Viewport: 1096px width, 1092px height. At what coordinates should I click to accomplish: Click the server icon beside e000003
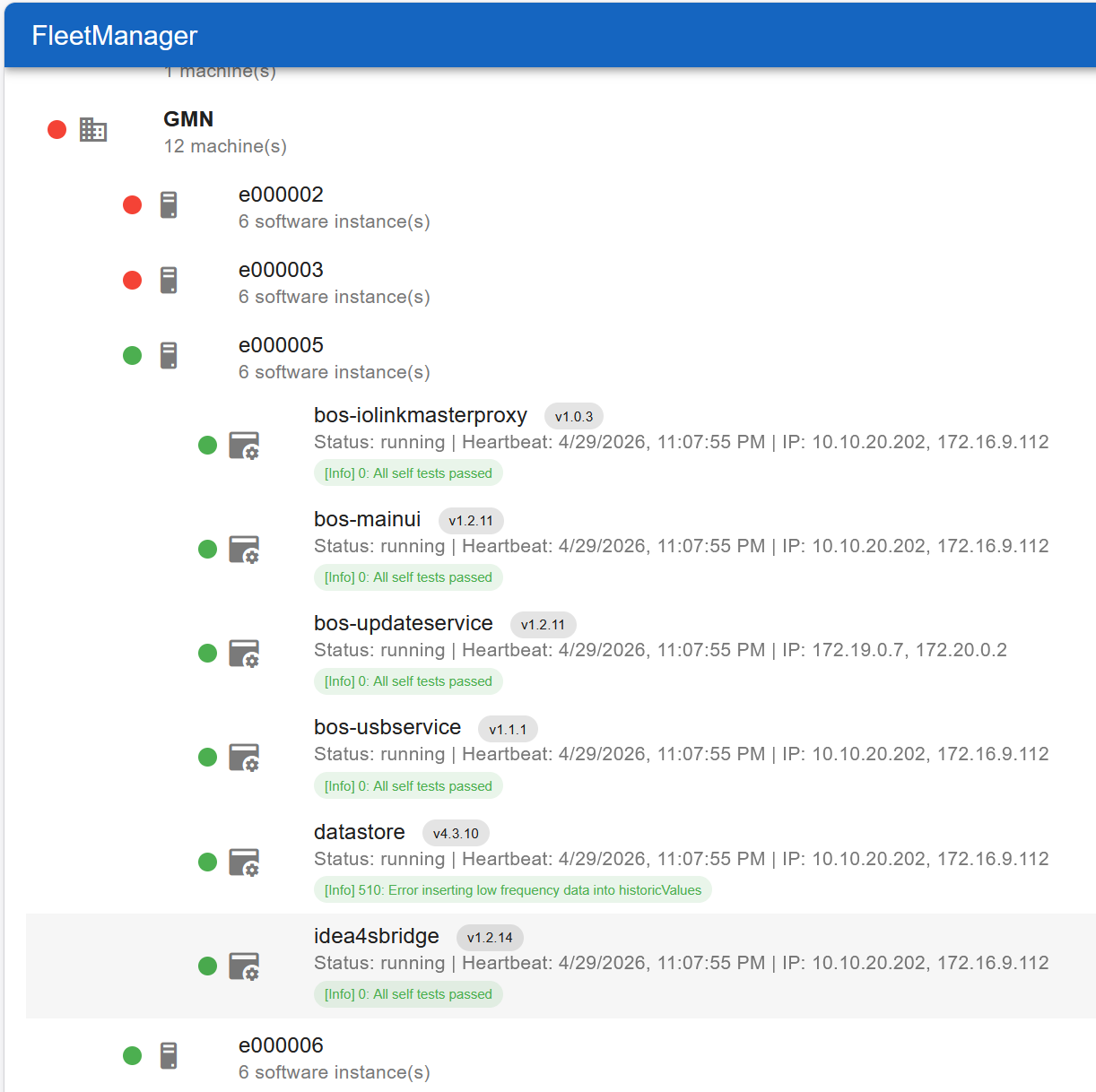pyautogui.click(x=168, y=280)
